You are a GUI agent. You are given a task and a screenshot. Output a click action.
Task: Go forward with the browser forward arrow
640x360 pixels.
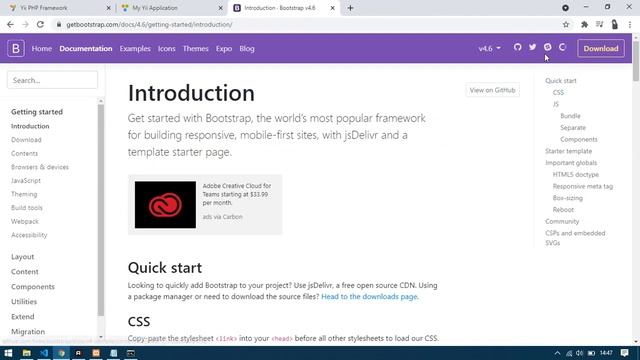pos(25,24)
